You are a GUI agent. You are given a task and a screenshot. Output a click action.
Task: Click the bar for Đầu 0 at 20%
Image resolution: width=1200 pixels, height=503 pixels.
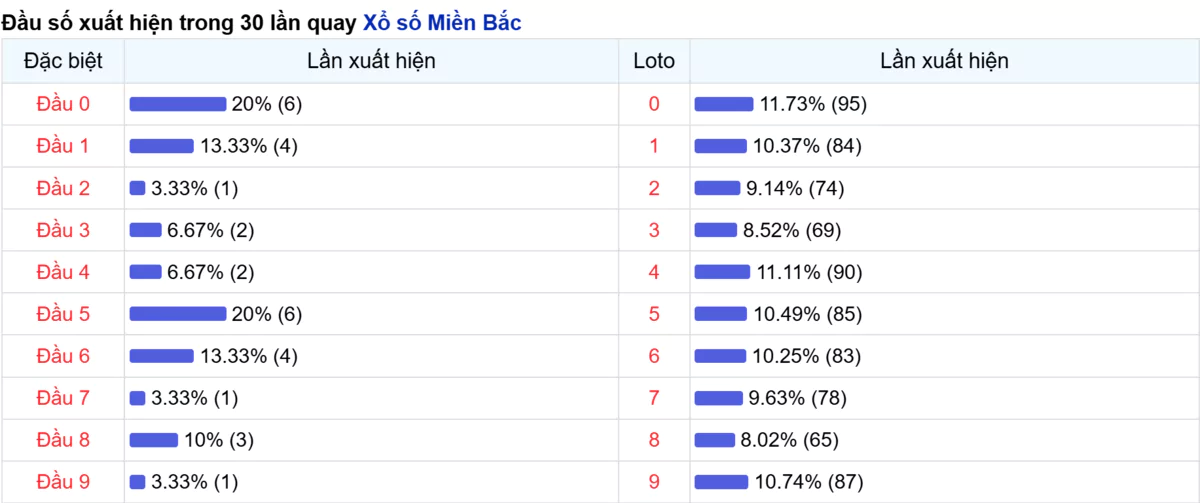pyautogui.click(x=178, y=104)
